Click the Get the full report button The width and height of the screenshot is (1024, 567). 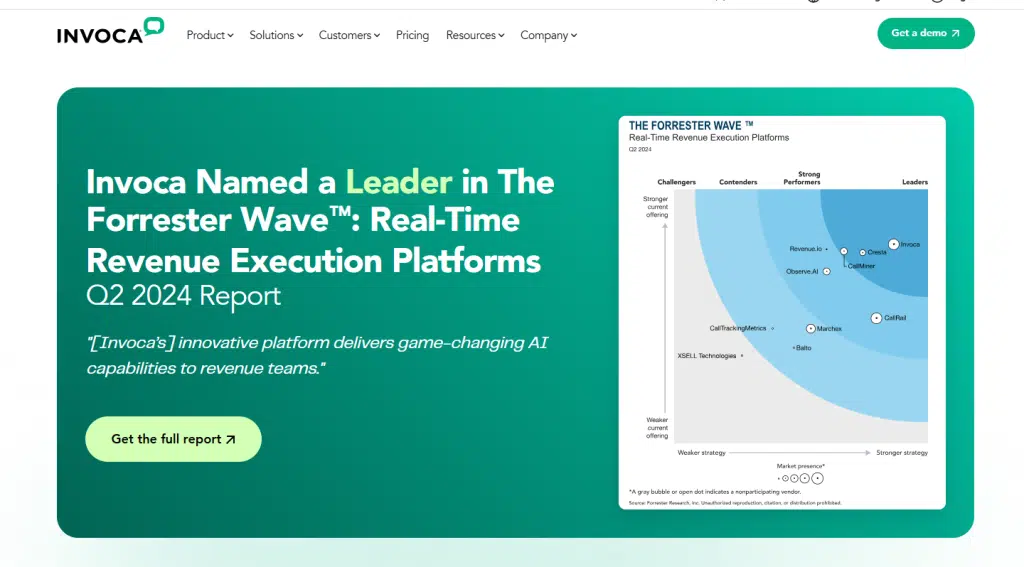tap(173, 439)
